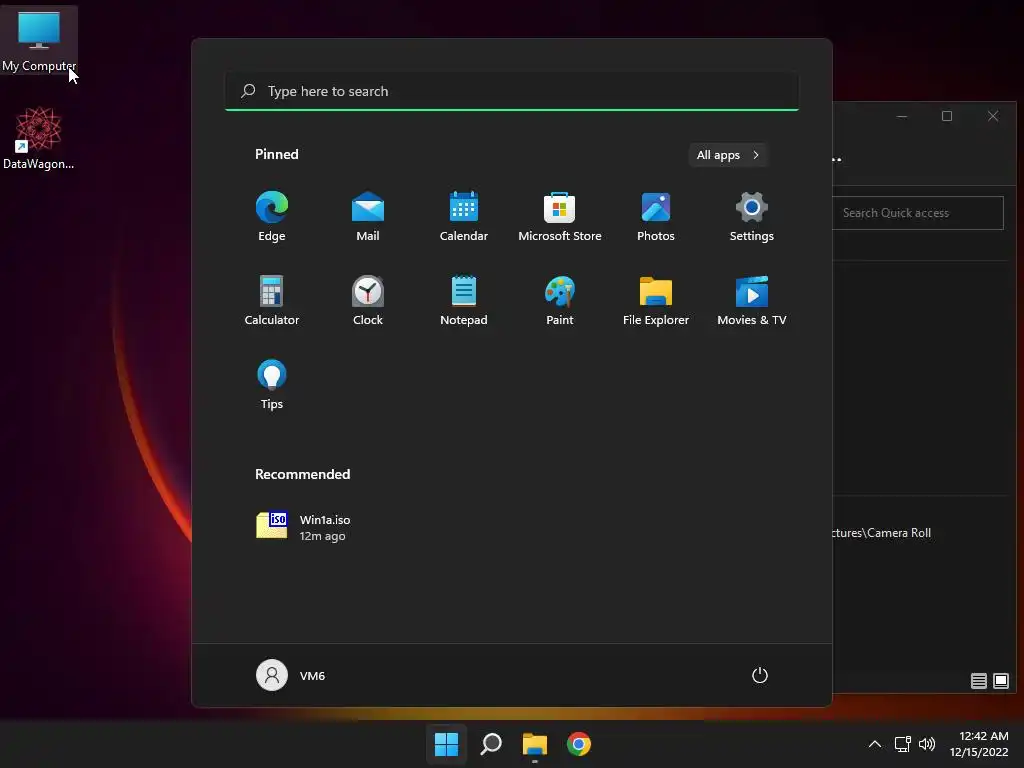Open network status in system tray
Screen dimensions: 1024x768
point(902,744)
